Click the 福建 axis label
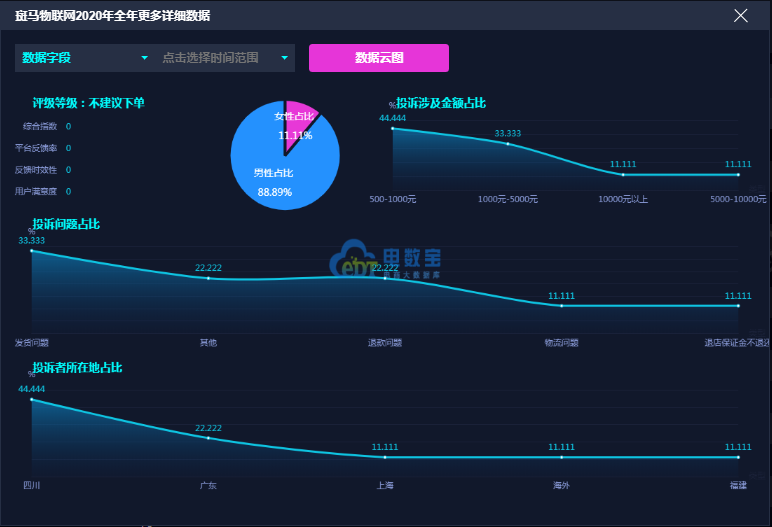Screen dimensions: 772x527 pos(738,486)
